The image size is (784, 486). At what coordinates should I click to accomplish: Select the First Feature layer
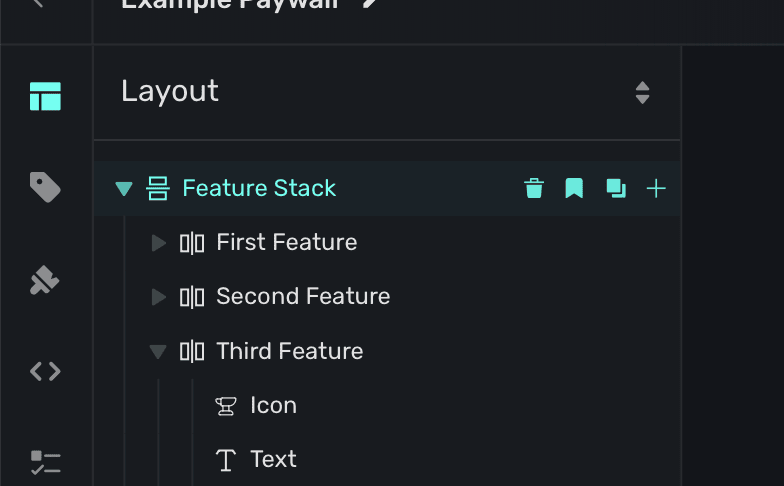click(286, 243)
